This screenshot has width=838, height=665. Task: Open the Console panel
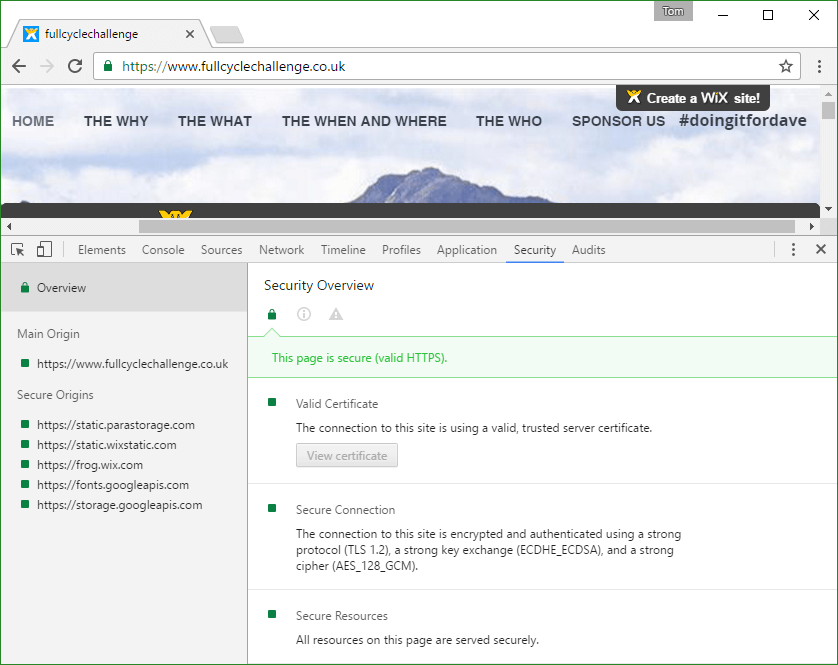click(163, 249)
